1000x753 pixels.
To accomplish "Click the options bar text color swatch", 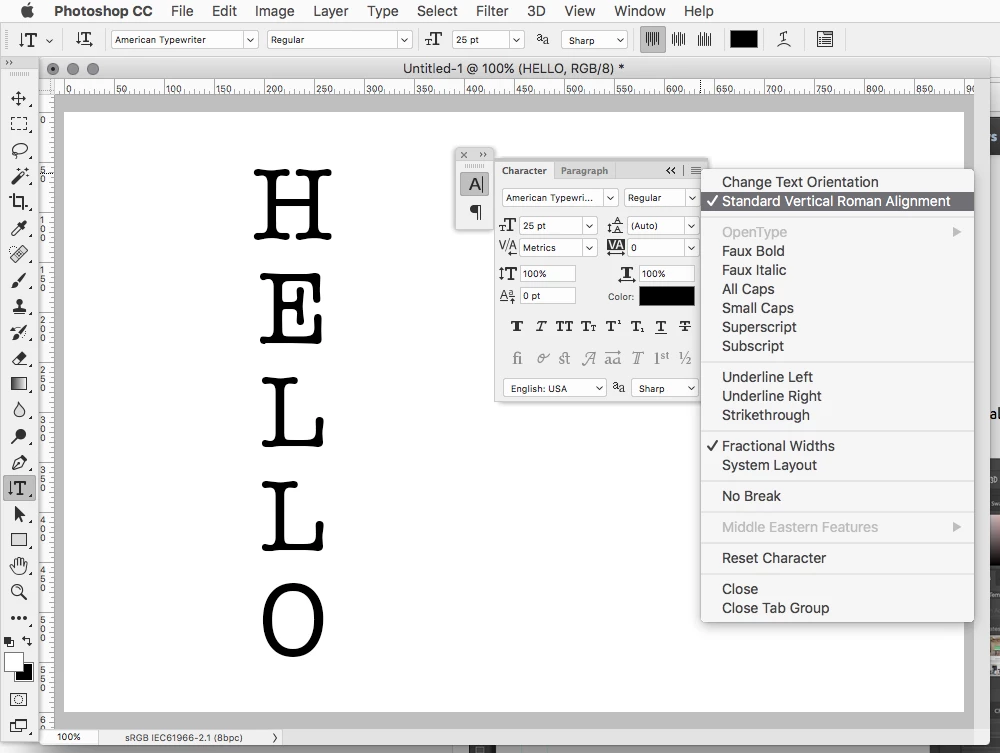I will tap(744, 40).
